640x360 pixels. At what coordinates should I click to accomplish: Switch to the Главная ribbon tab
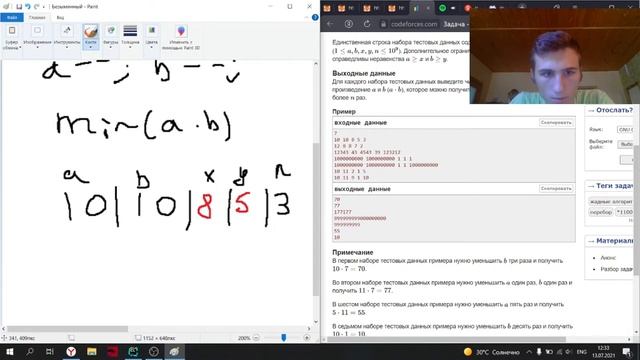(x=37, y=18)
